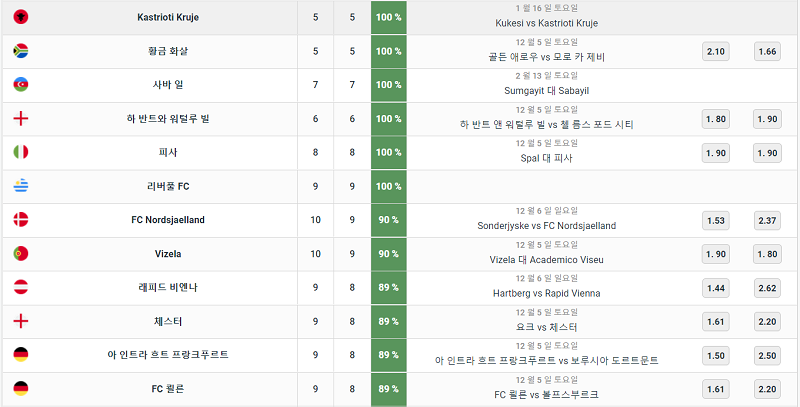Click the Portugal flag next to Vizela
Screen dimensions: 800x407
click(21, 253)
